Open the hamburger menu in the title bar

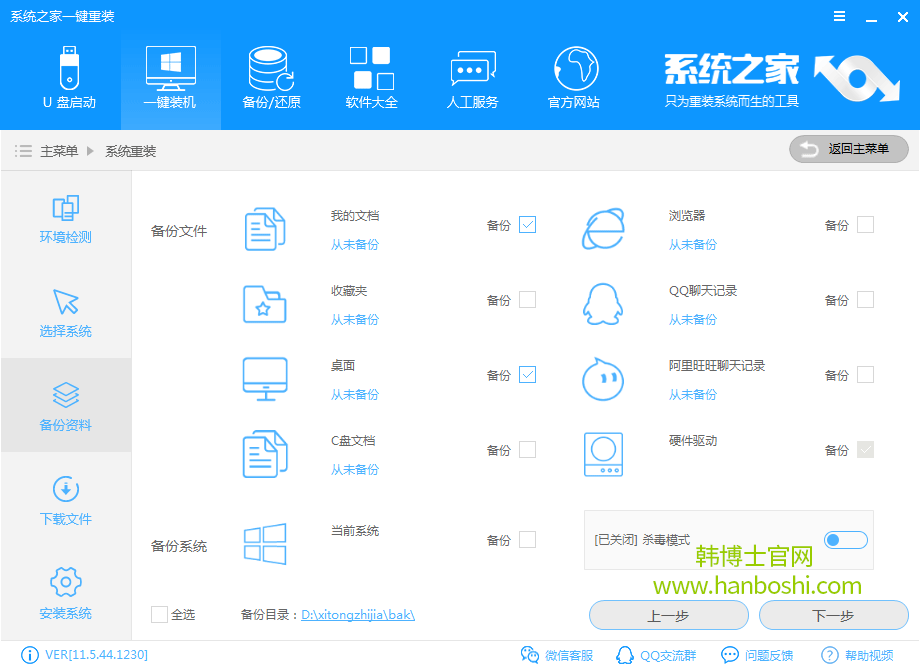pos(838,15)
